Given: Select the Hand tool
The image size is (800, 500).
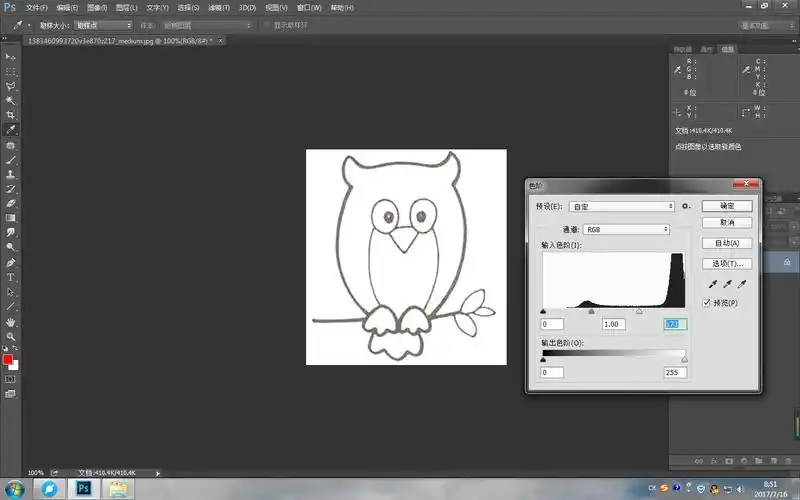Looking at the screenshot, I should click(10, 322).
